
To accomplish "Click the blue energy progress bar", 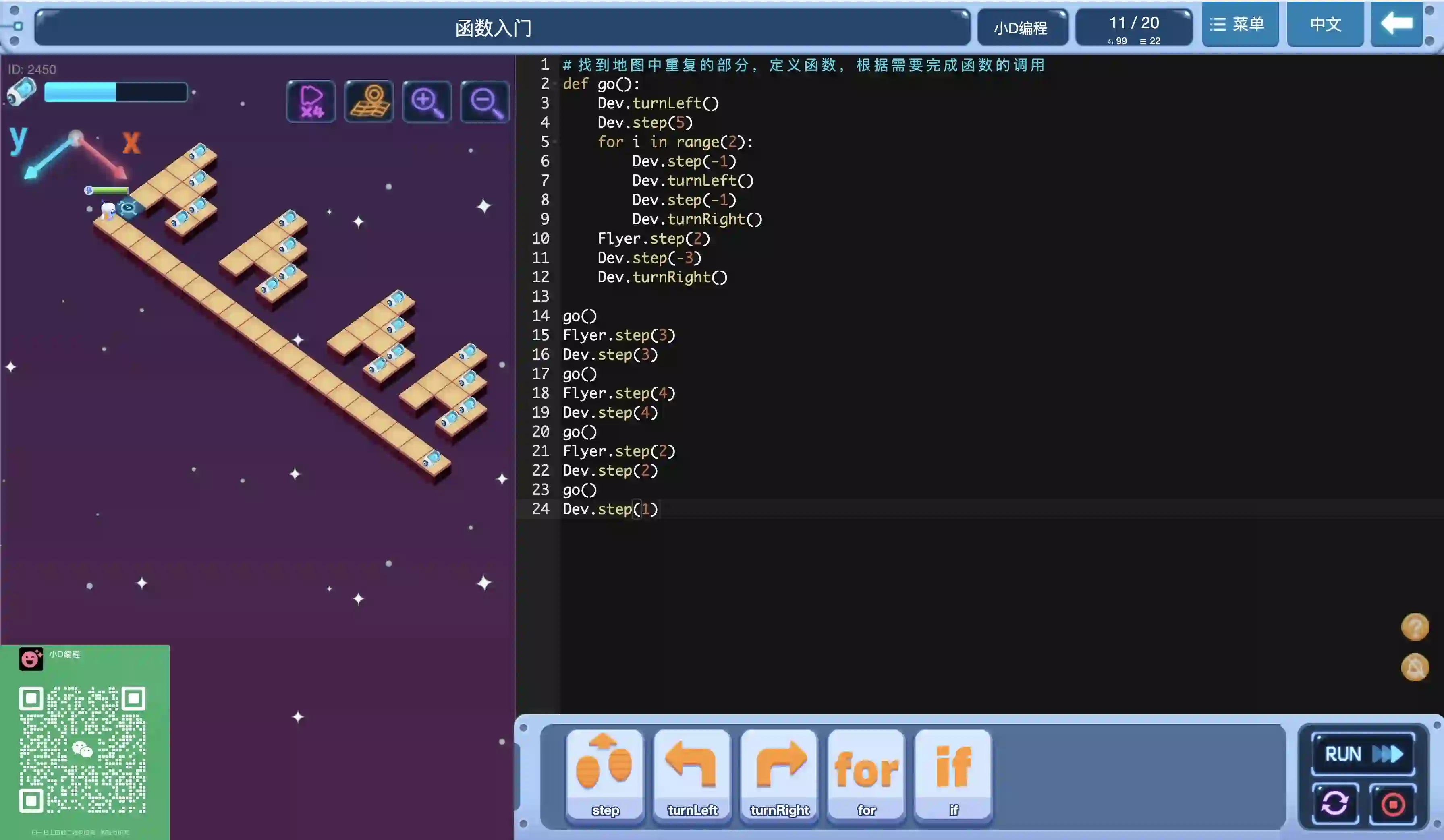I will [116, 92].
